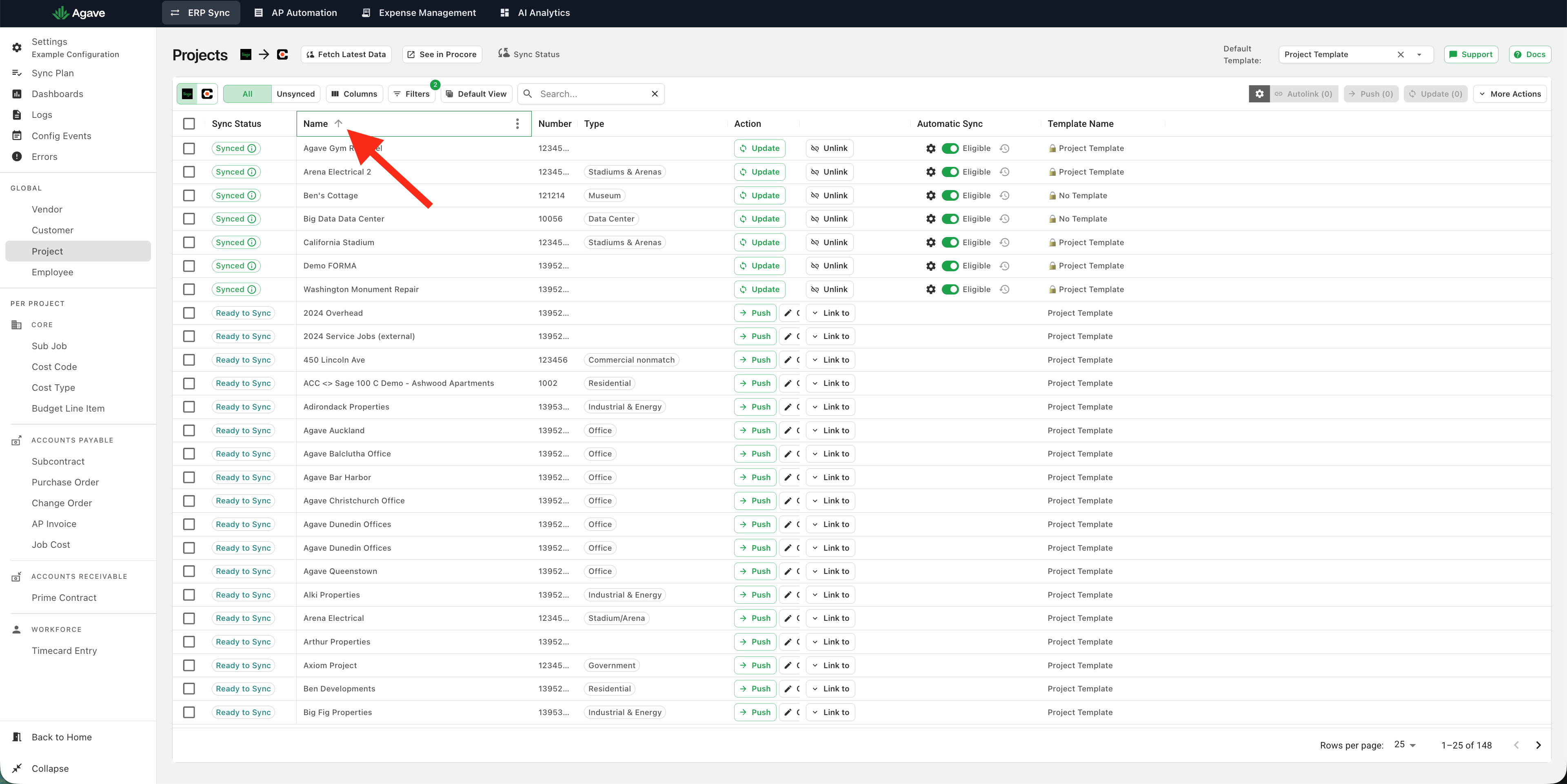1567x784 pixels.
Task: Open settings gear beside Autolink button
Action: coord(1259,94)
